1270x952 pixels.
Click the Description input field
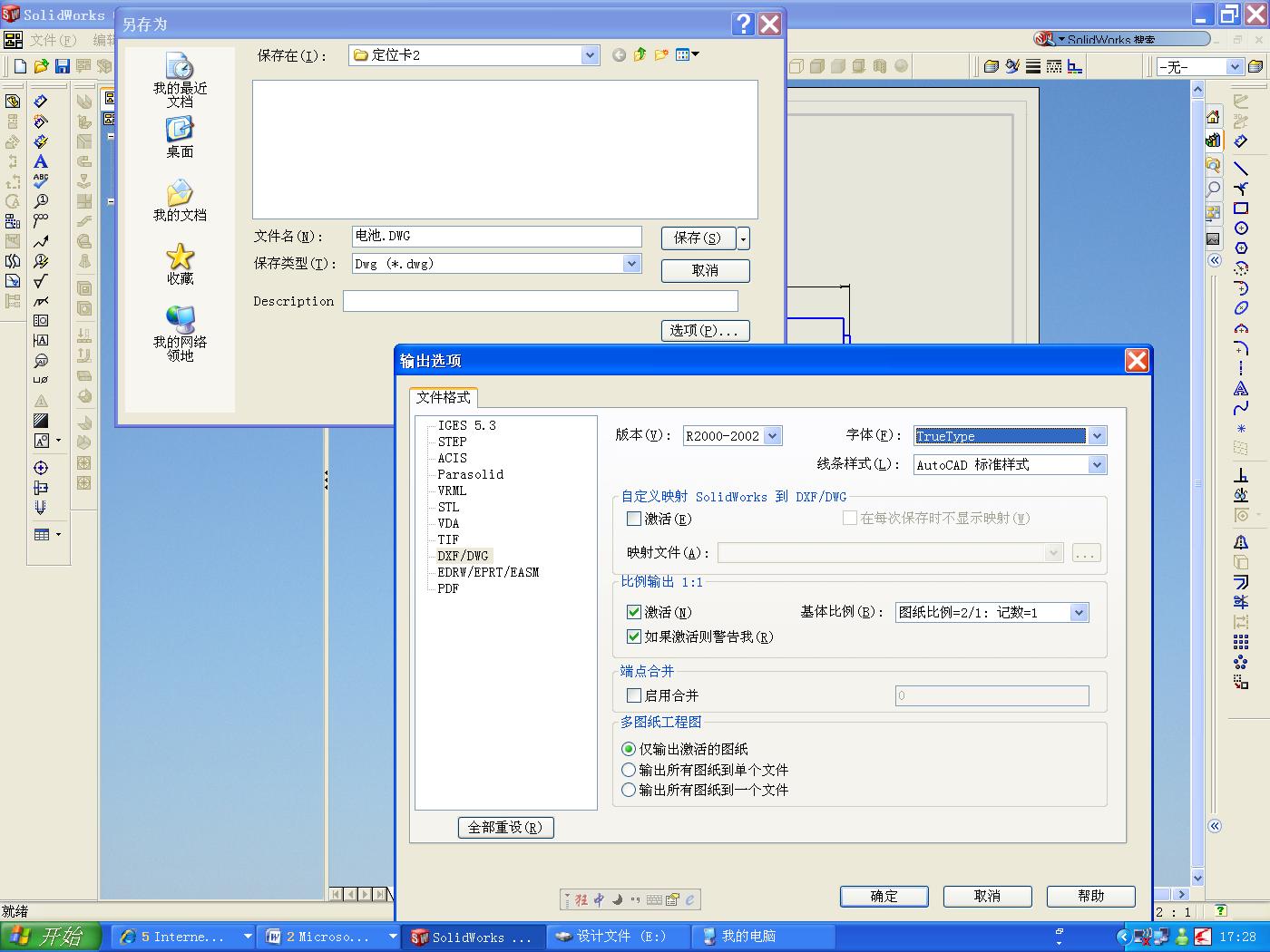pyautogui.click(x=541, y=301)
